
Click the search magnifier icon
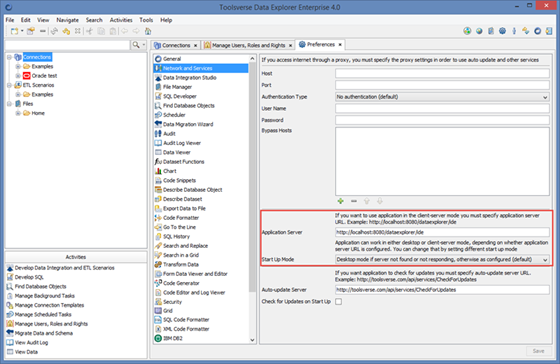136,45
